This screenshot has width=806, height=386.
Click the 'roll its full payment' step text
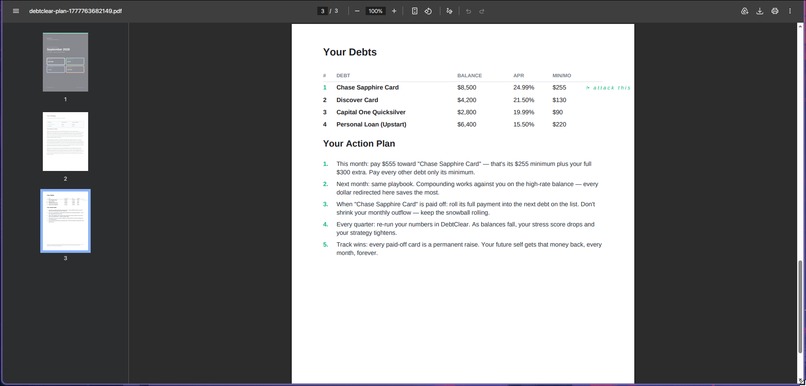point(466,208)
